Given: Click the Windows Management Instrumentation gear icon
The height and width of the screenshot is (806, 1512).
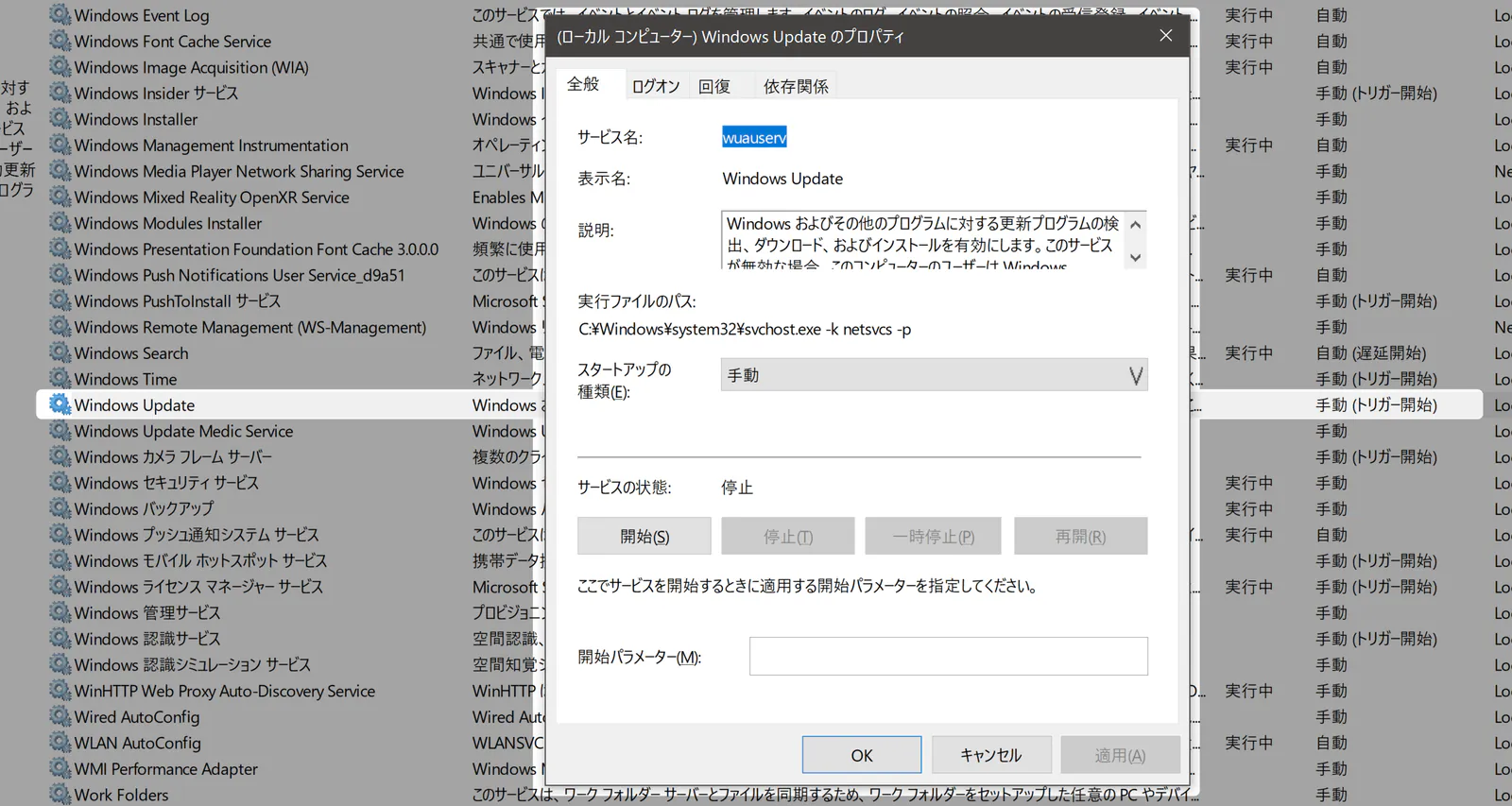Looking at the screenshot, I should tap(60, 146).
